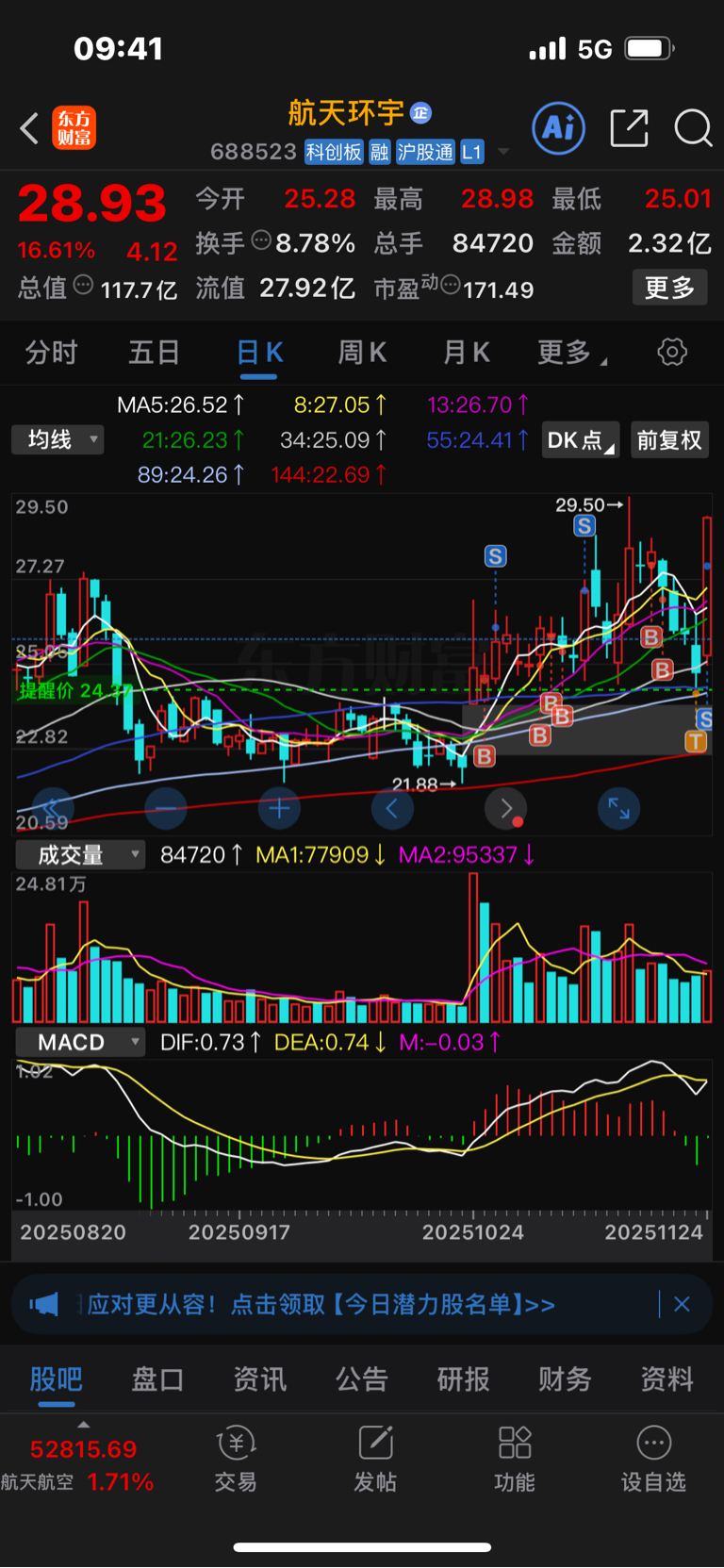Open the 股吧 tab
This screenshot has width=724, height=1568.
[57, 1379]
